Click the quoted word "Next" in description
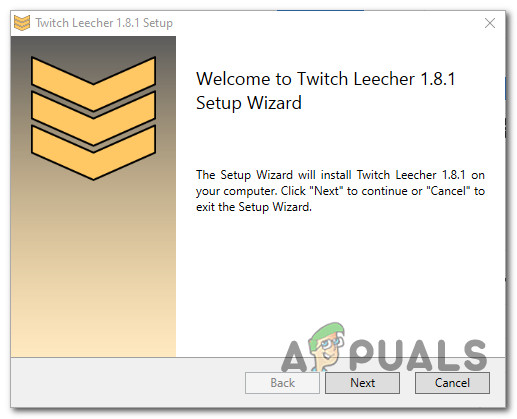517x419 pixels. [326, 191]
